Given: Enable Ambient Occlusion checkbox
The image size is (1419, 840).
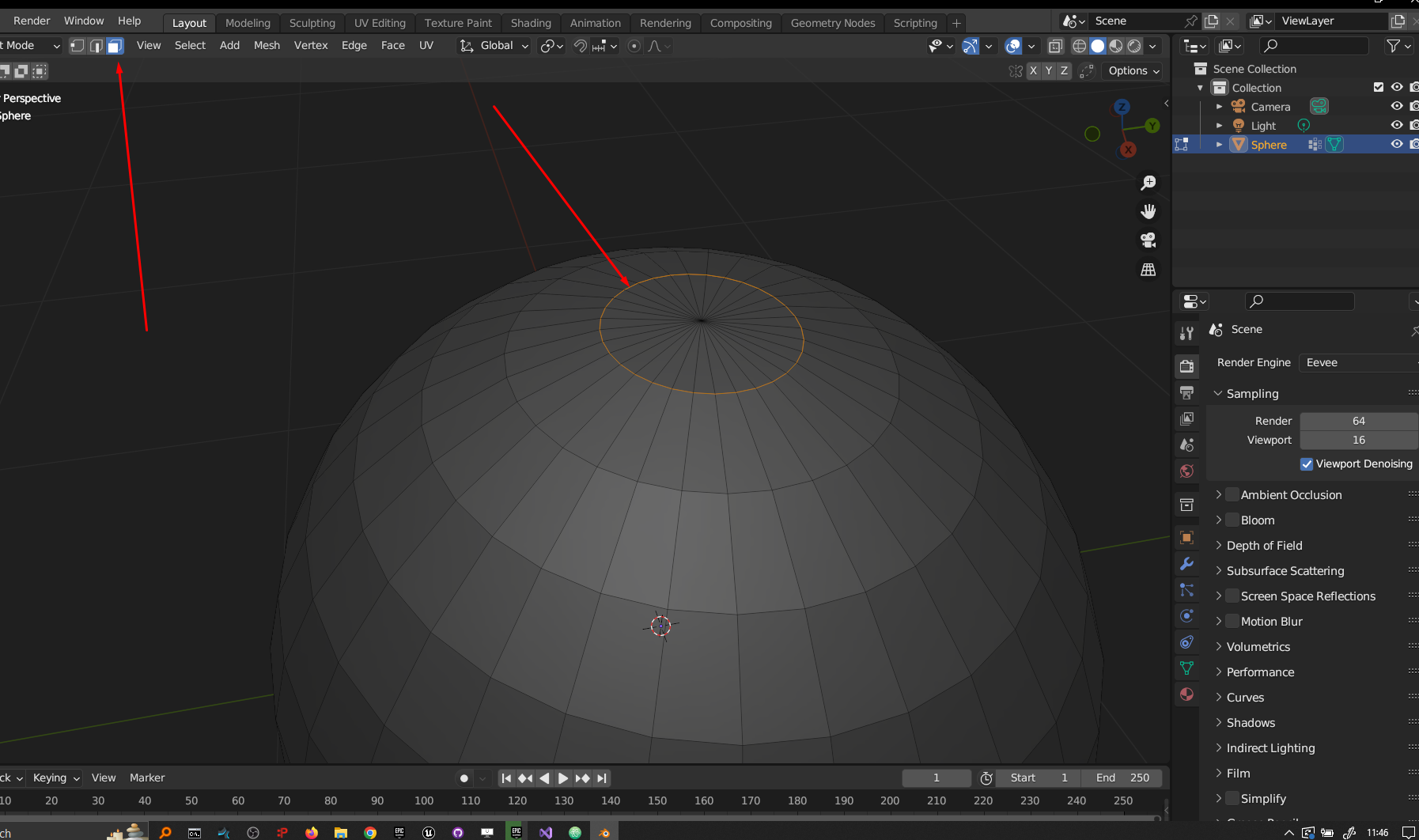Looking at the screenshot, I should click(1232, 494).
